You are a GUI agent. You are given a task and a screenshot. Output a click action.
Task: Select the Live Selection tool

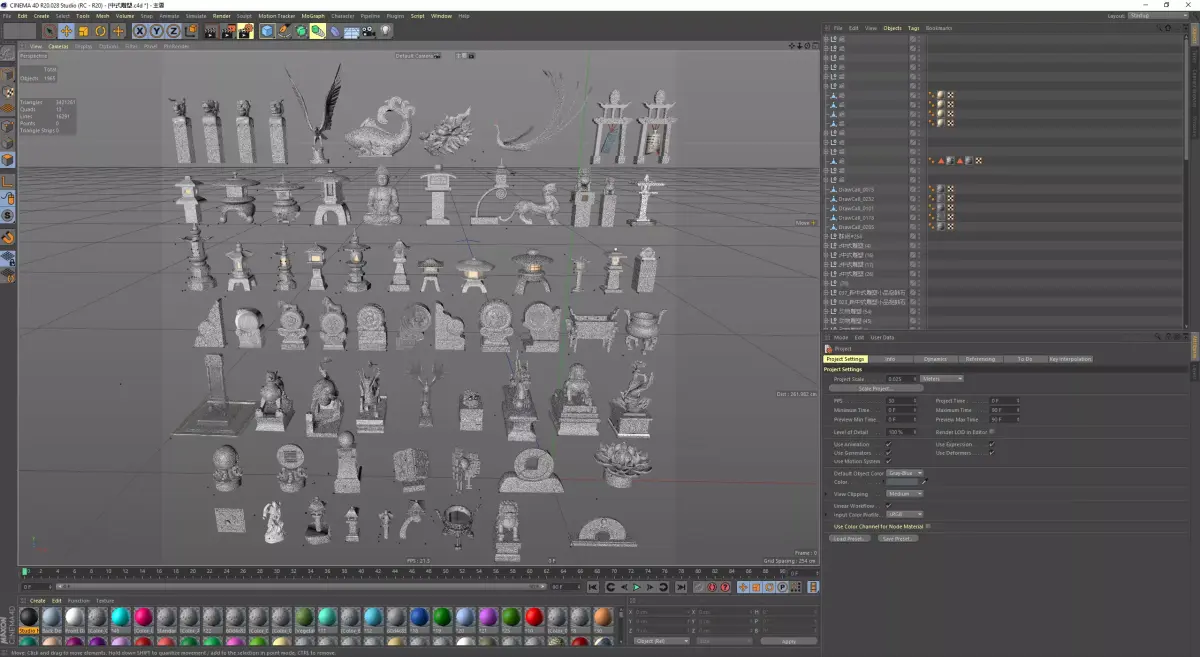[49, 31]
